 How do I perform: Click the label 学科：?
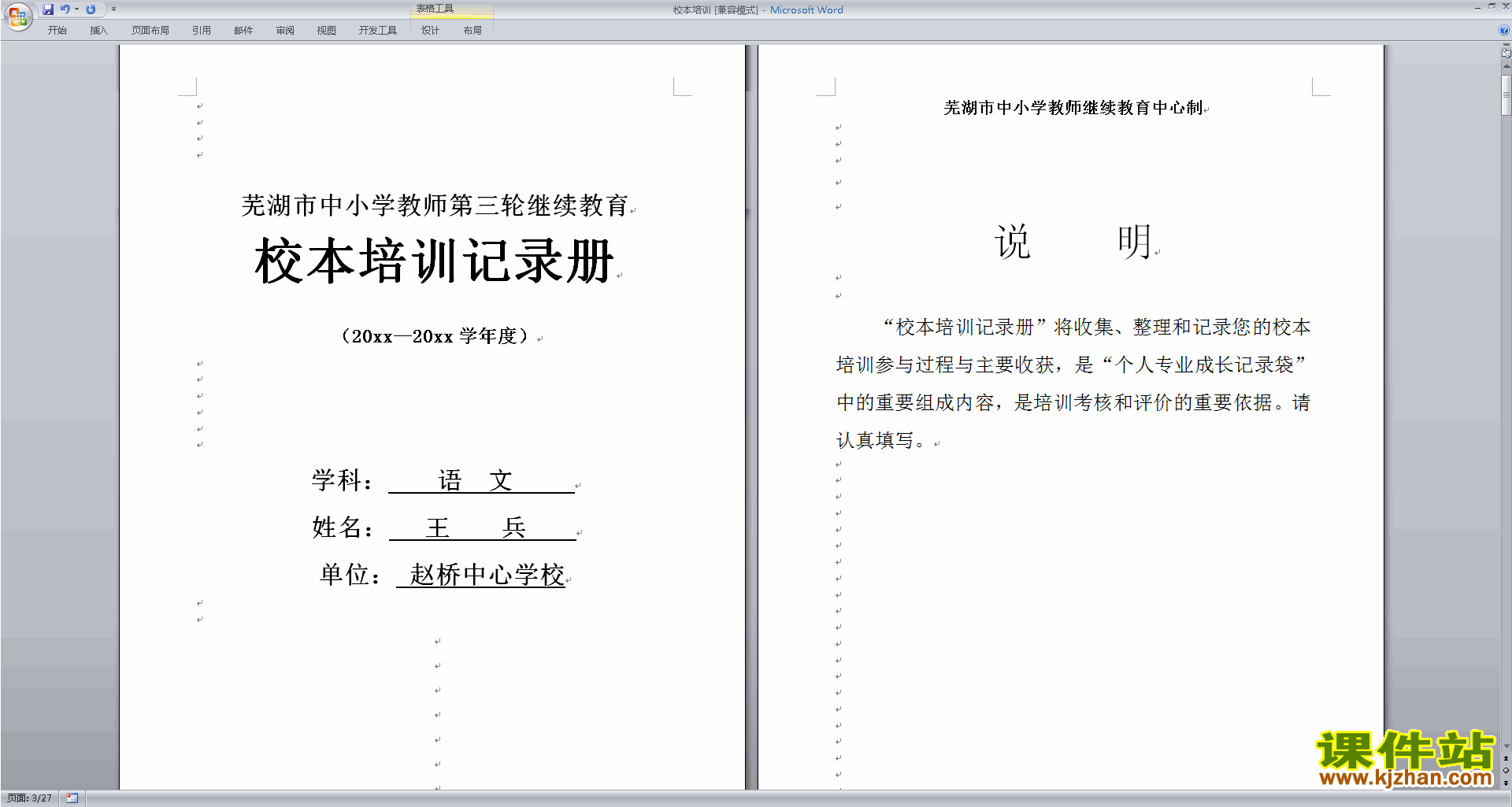[x=343, y=480]
